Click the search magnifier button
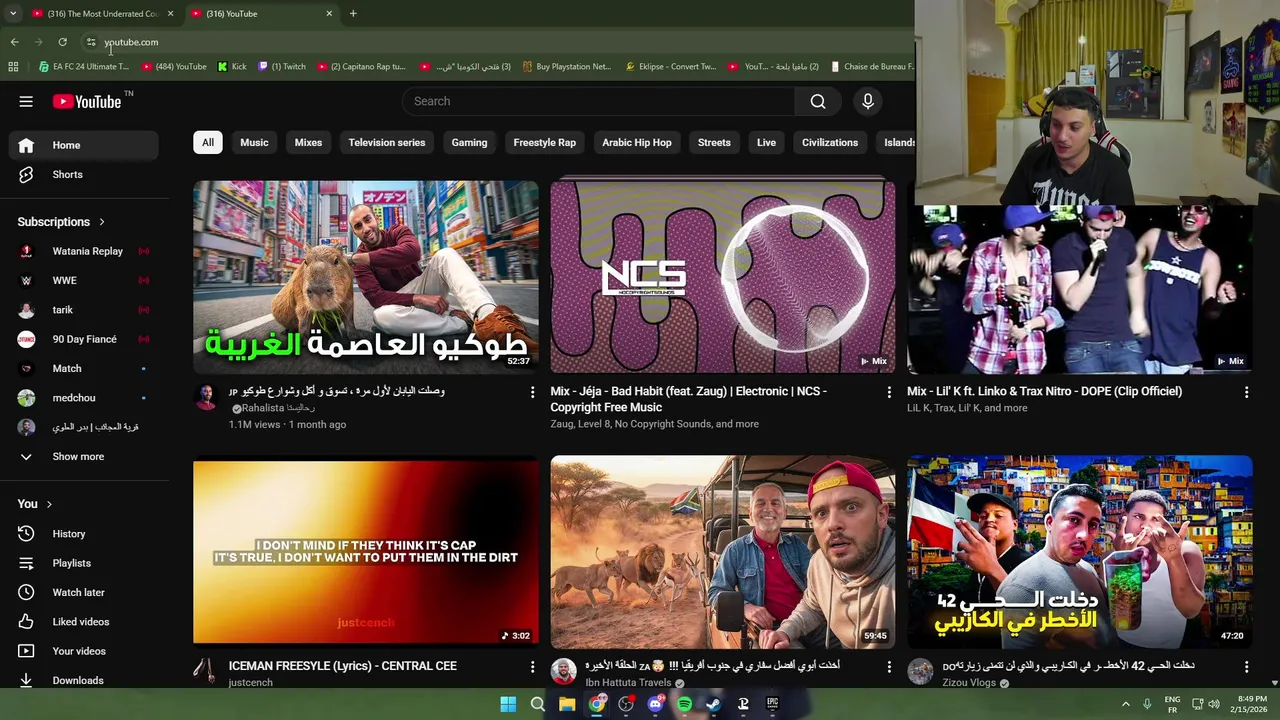Screen dimensions: 1280x720 pyautogui.click(x=818, y=101)
